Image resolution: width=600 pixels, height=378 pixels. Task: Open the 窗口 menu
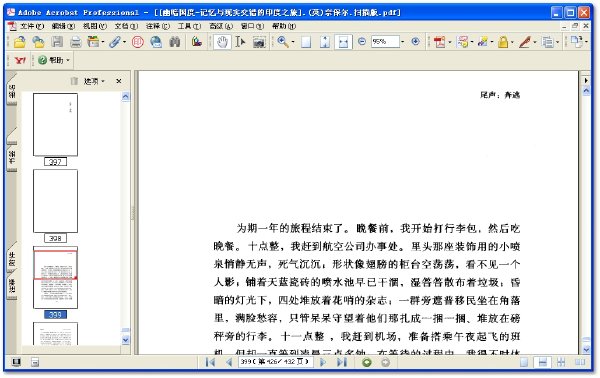pyautogui.click(x=252, y=26)
